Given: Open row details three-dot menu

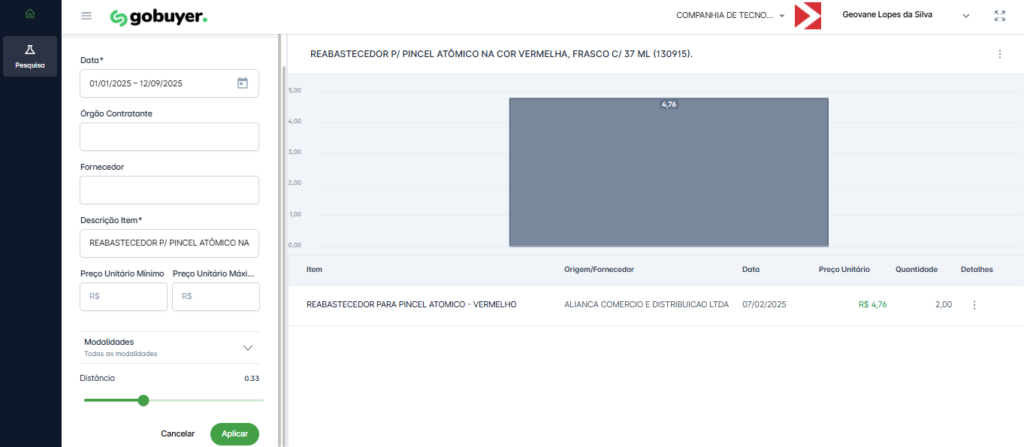Looking at the screenshot, I should click(974, 305).
